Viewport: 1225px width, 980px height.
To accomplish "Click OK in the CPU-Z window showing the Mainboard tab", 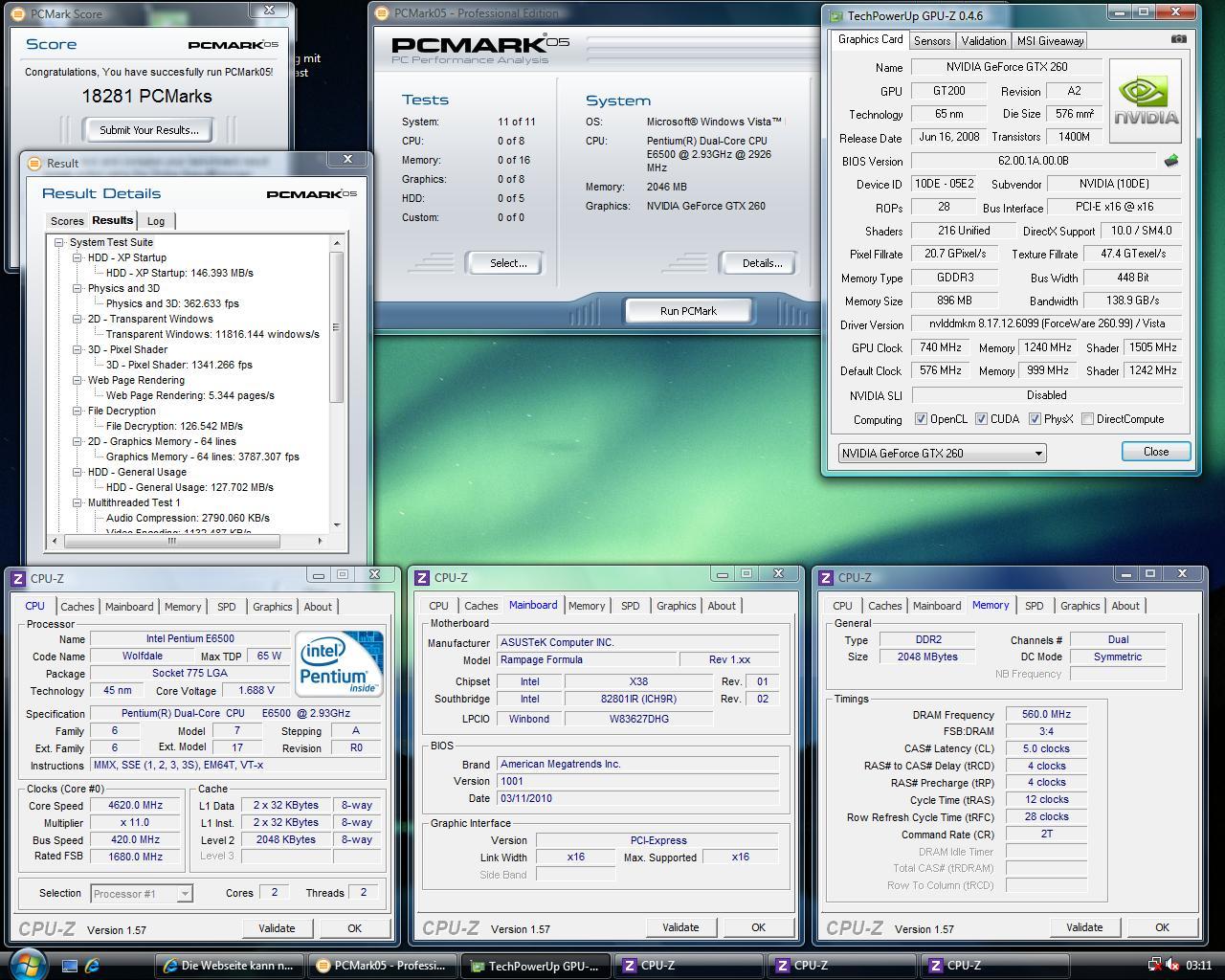I will (758, 926).
